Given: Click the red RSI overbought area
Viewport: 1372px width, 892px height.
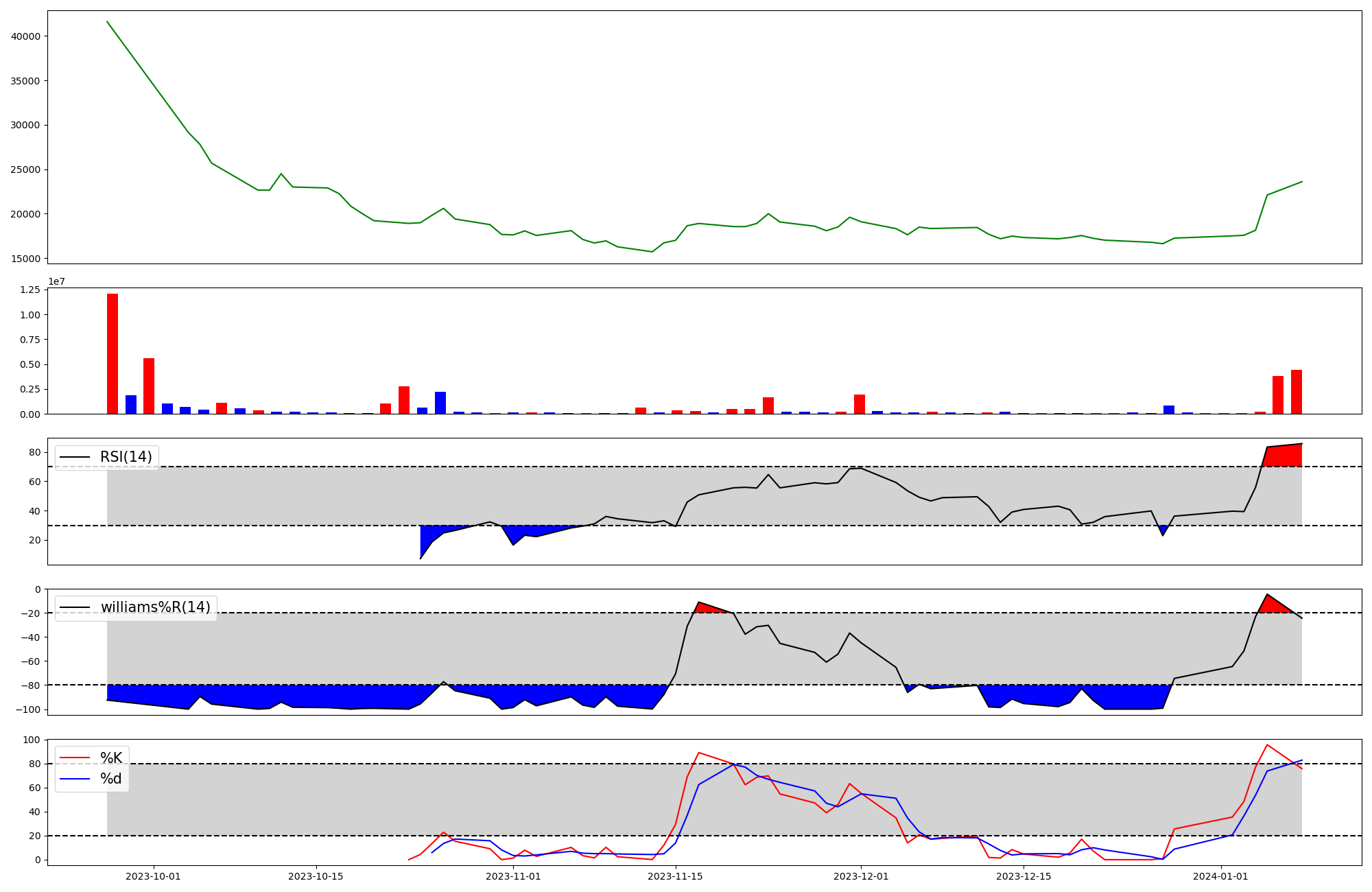Looking at the screenshot, I should point(1284,456).
